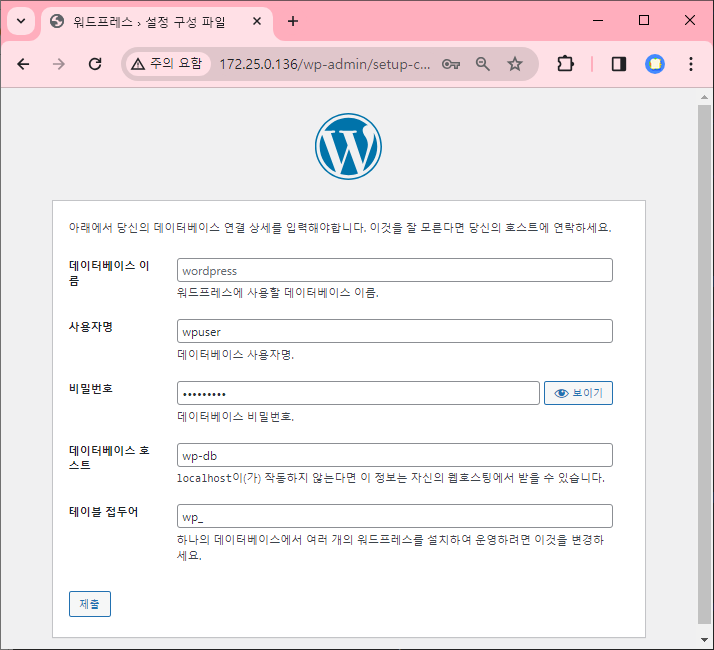Viewport: 714px width, 650px height.
Task: Click the 데이터베이스 이름 label
Action: (x=109, y=273)
